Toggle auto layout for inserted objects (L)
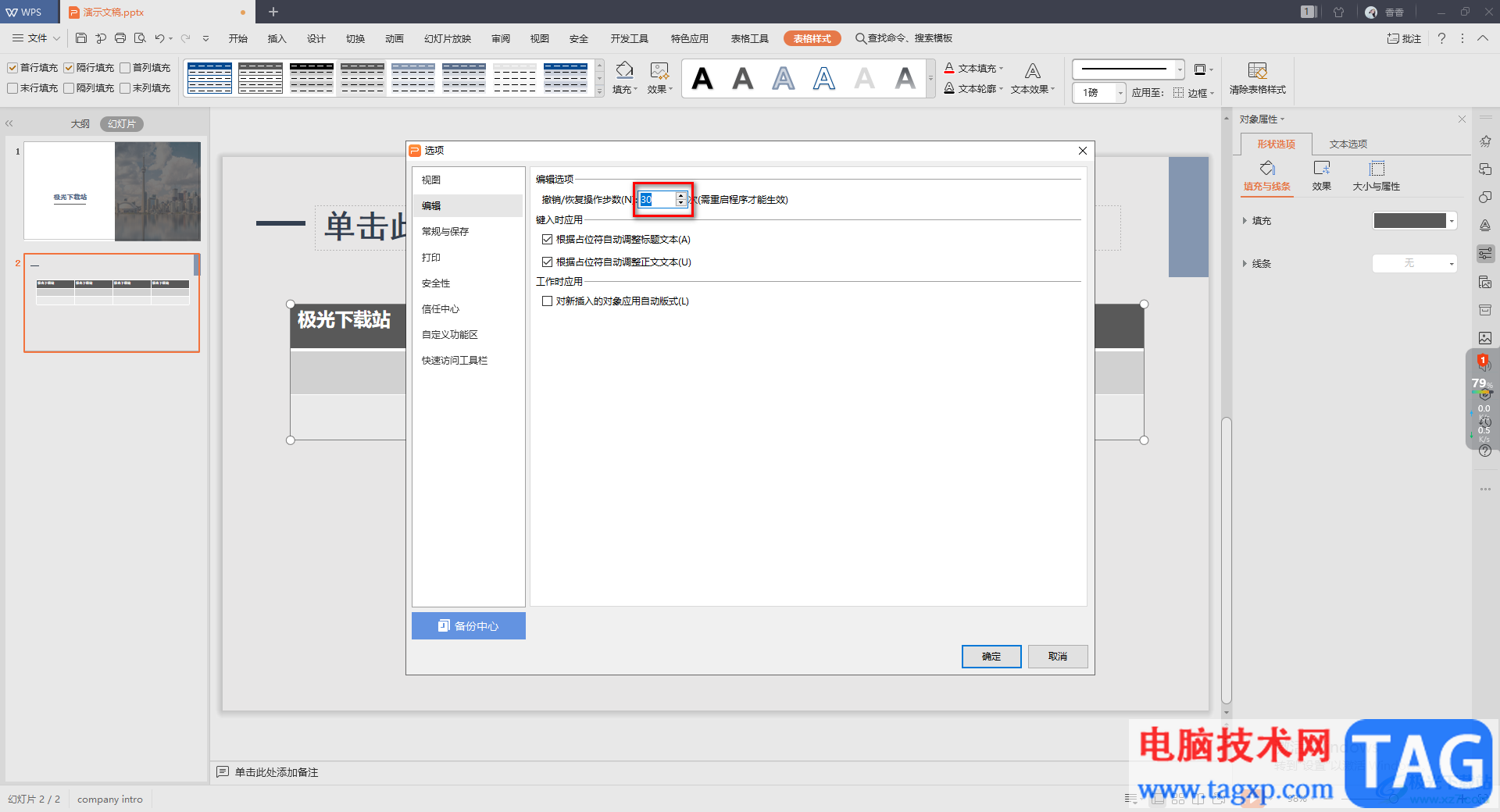 click(547, 301)
